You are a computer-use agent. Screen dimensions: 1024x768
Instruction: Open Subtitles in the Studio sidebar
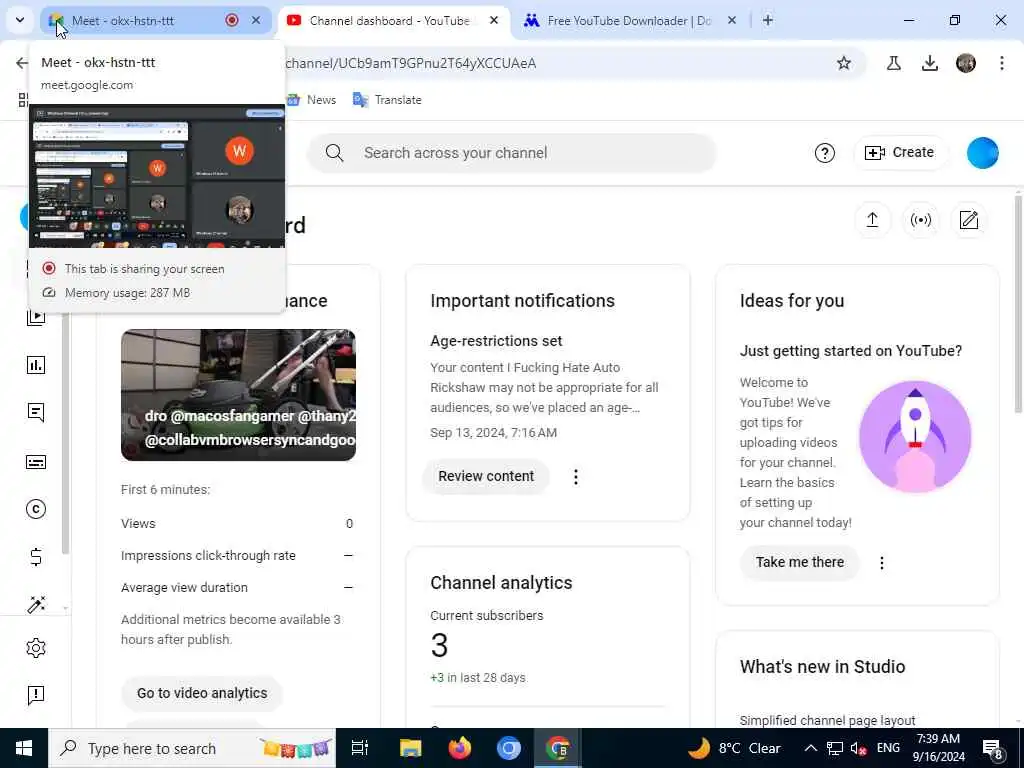(x=36, y=462)
